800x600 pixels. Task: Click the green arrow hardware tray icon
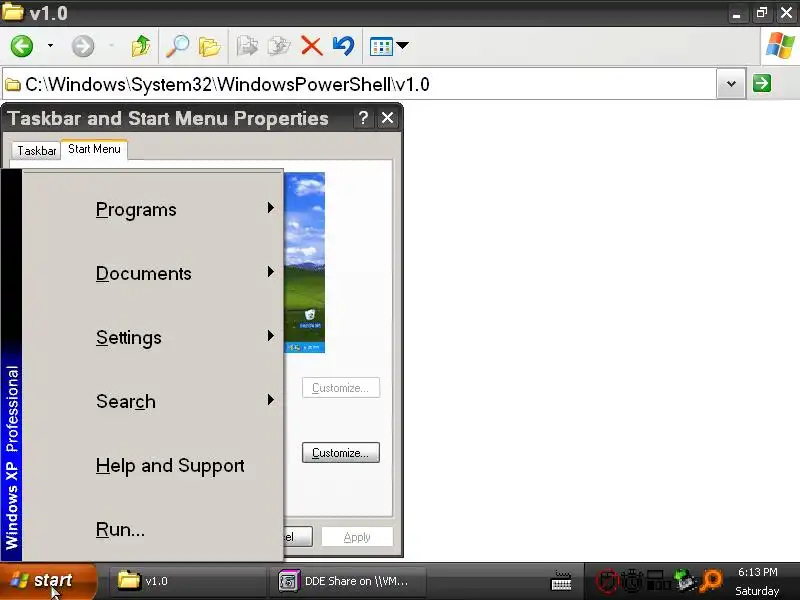[x=685, y=580]
